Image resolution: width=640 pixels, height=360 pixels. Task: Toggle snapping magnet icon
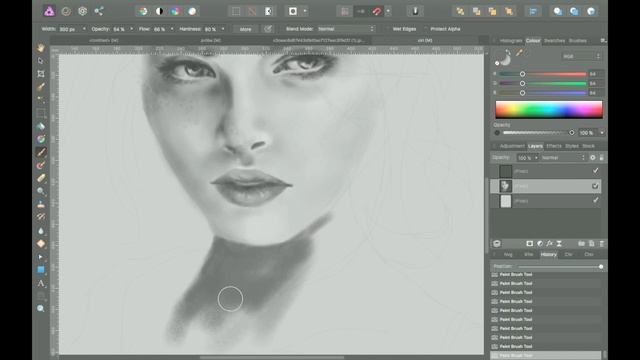[377, 11]
